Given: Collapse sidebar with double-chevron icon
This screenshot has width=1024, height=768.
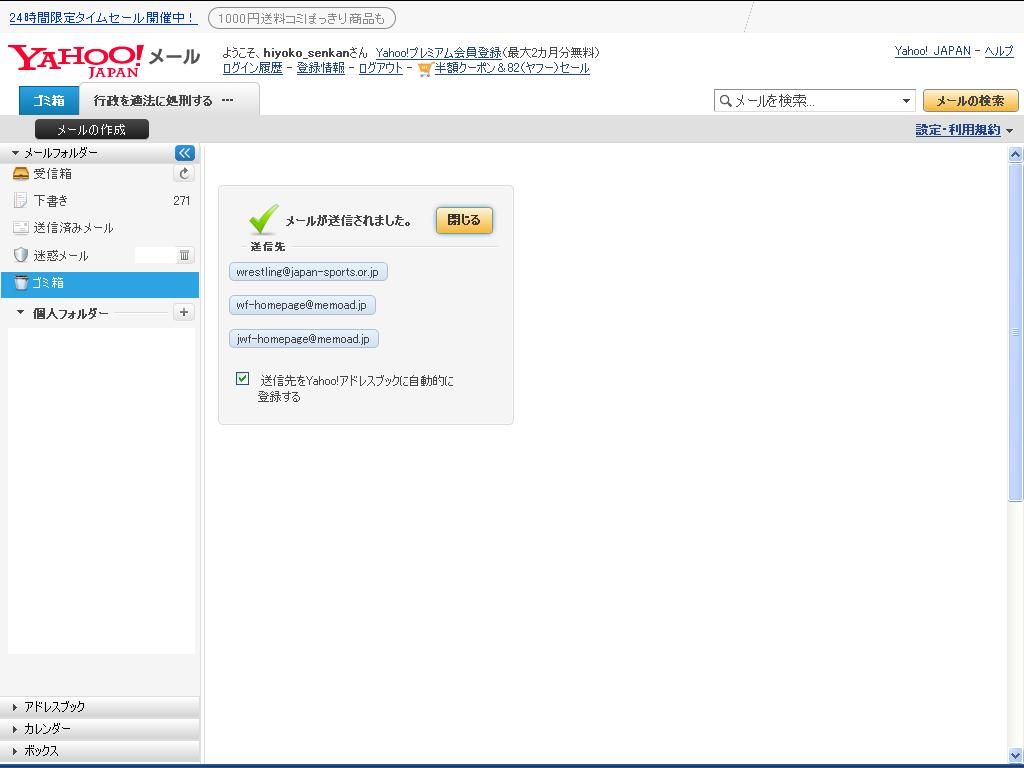Looking at the screenshot, I should click(184, 153).
